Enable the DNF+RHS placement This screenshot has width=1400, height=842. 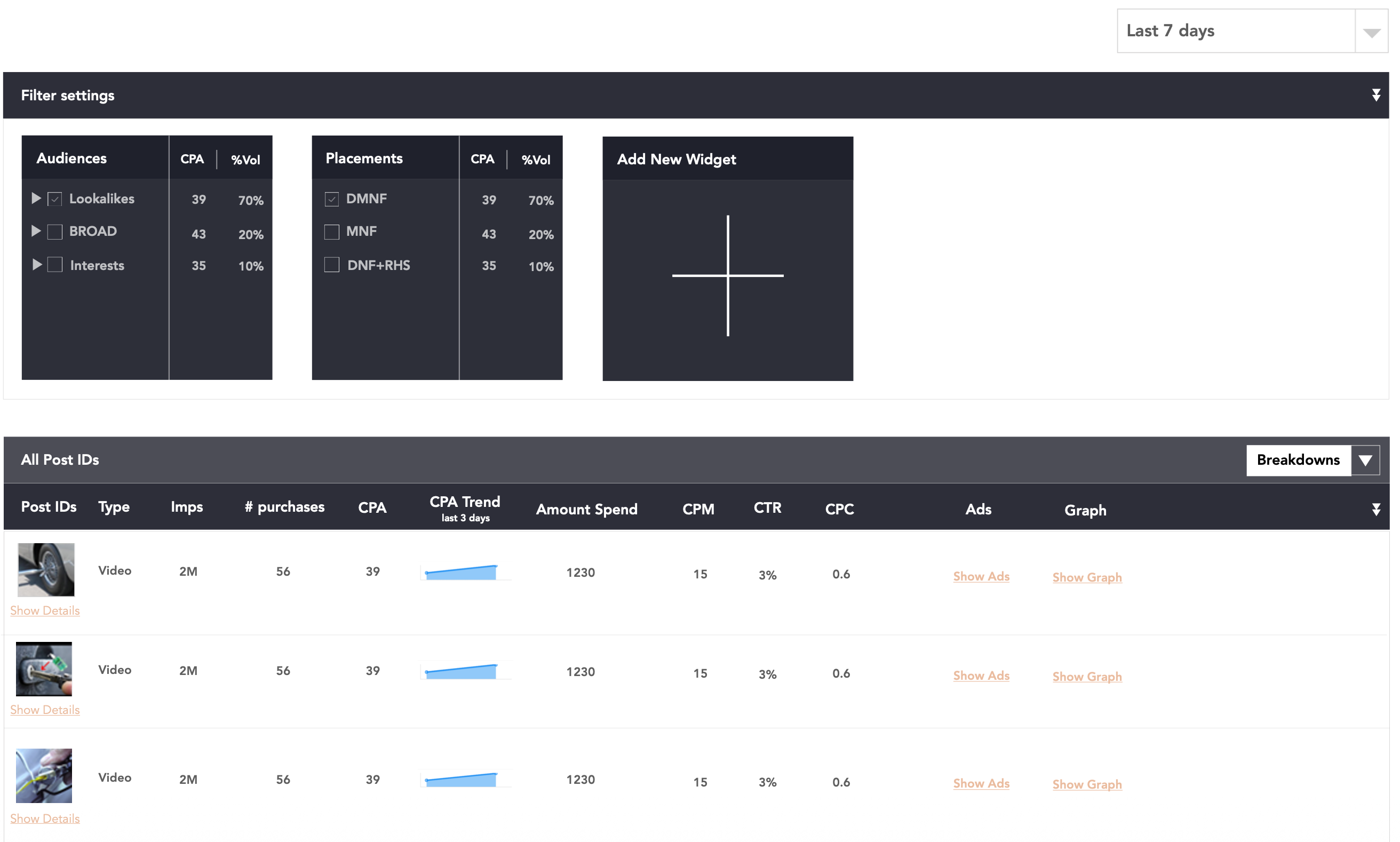coord(331,265)
